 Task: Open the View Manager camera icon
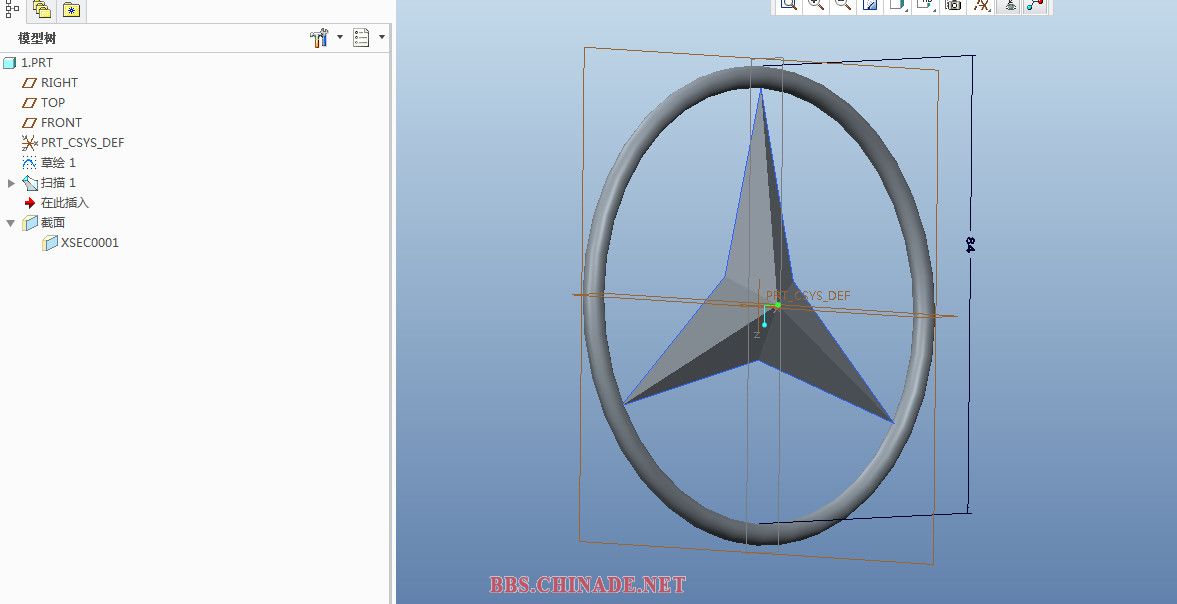point(953,5)
